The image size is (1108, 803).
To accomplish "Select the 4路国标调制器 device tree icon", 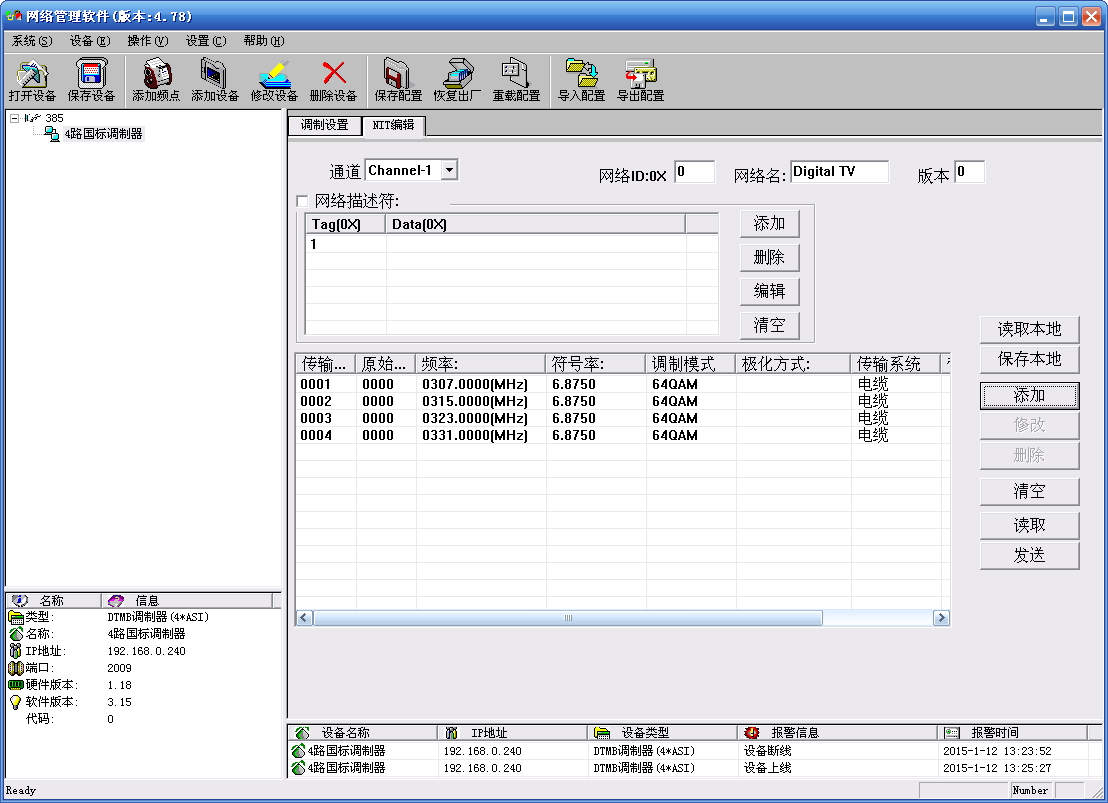I will pos(52,134).
